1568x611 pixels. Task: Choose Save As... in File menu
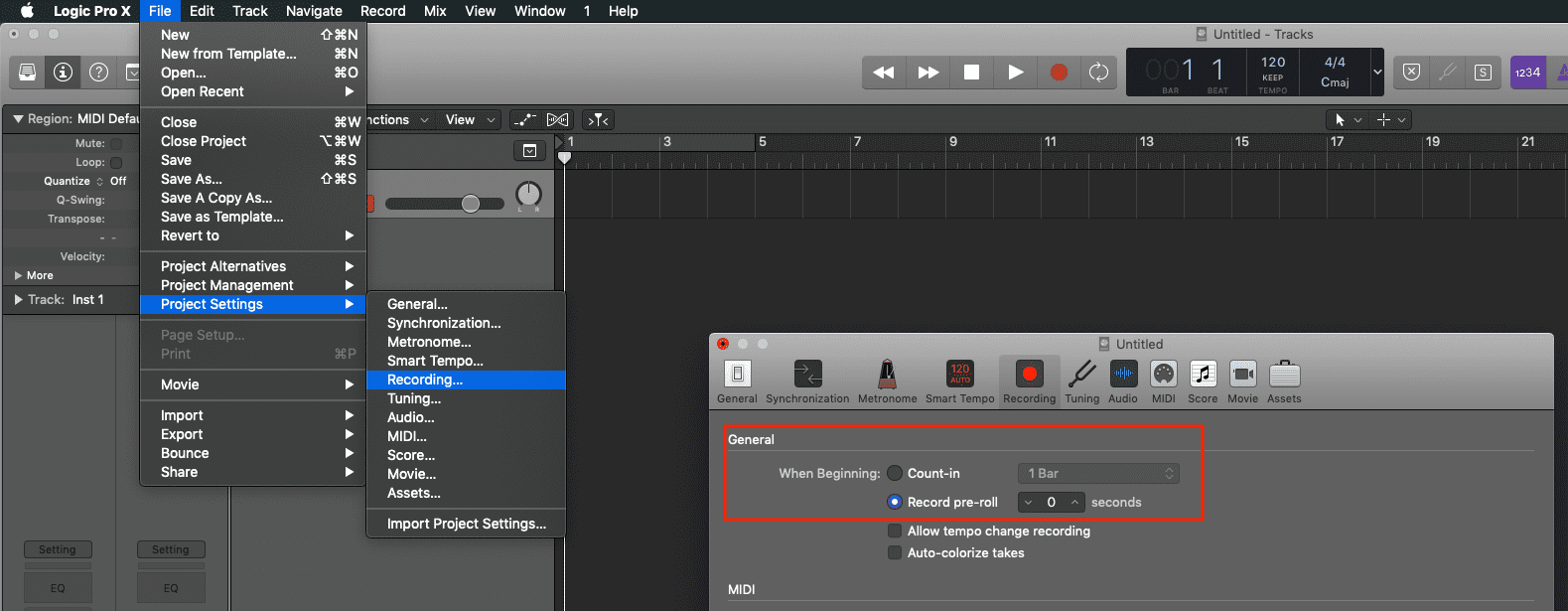[x=253, y=179]
